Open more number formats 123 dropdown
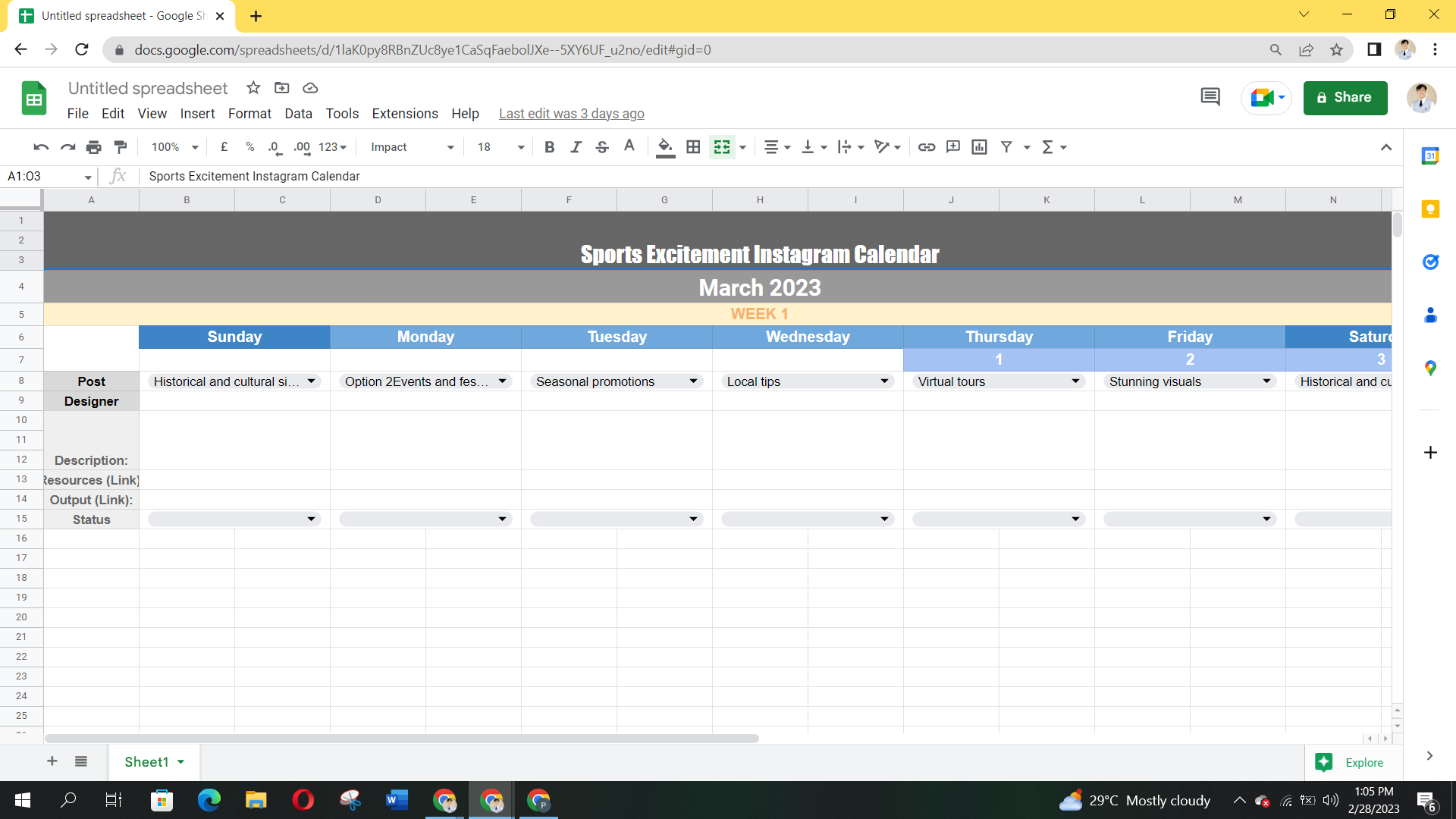Image resolution: width=1456 pixels, height=819 pixels. [x=333, y=147]
